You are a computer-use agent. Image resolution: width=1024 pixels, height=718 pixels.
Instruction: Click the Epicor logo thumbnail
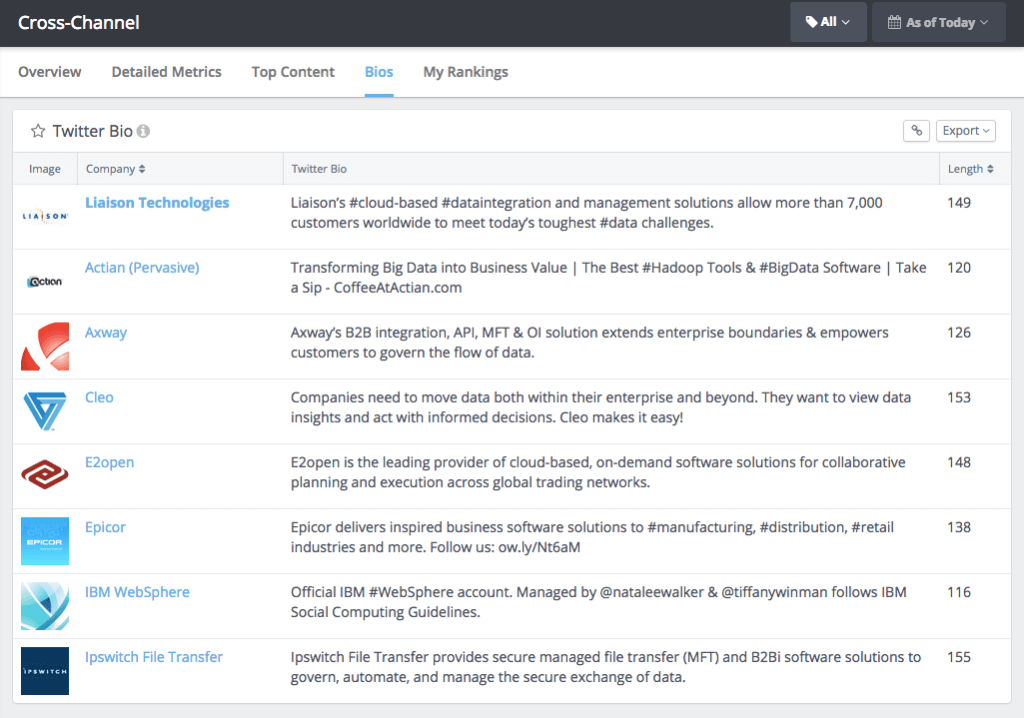(45, 541)
